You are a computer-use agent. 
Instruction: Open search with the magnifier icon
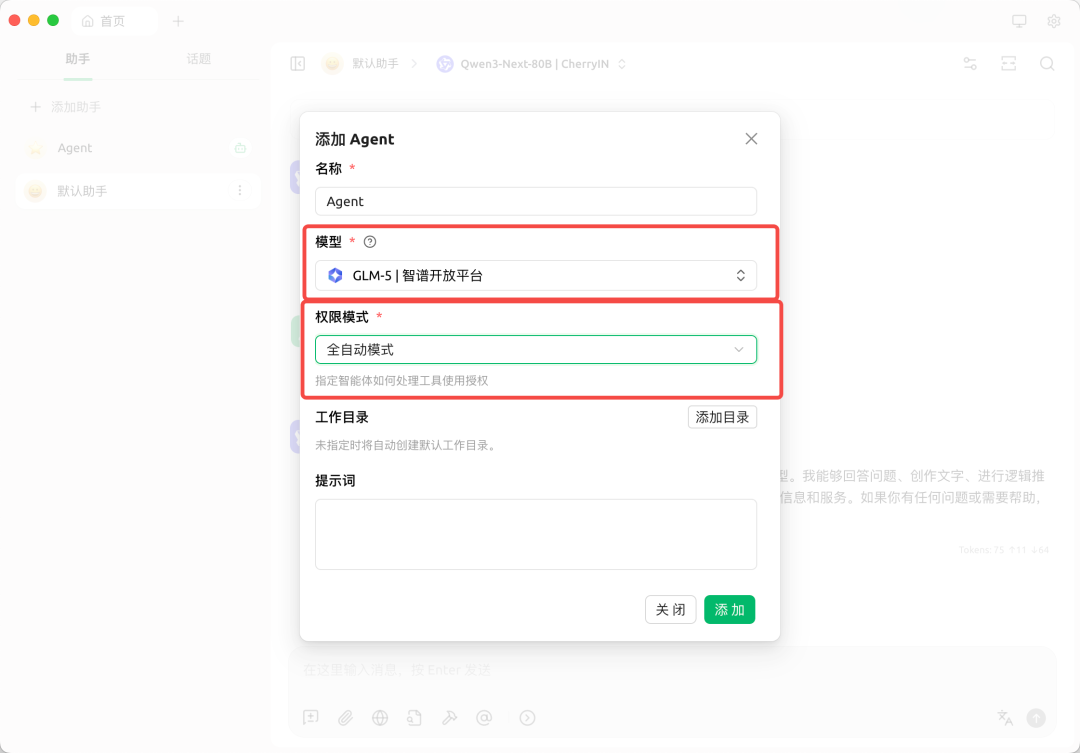[x=1047, y=64]
